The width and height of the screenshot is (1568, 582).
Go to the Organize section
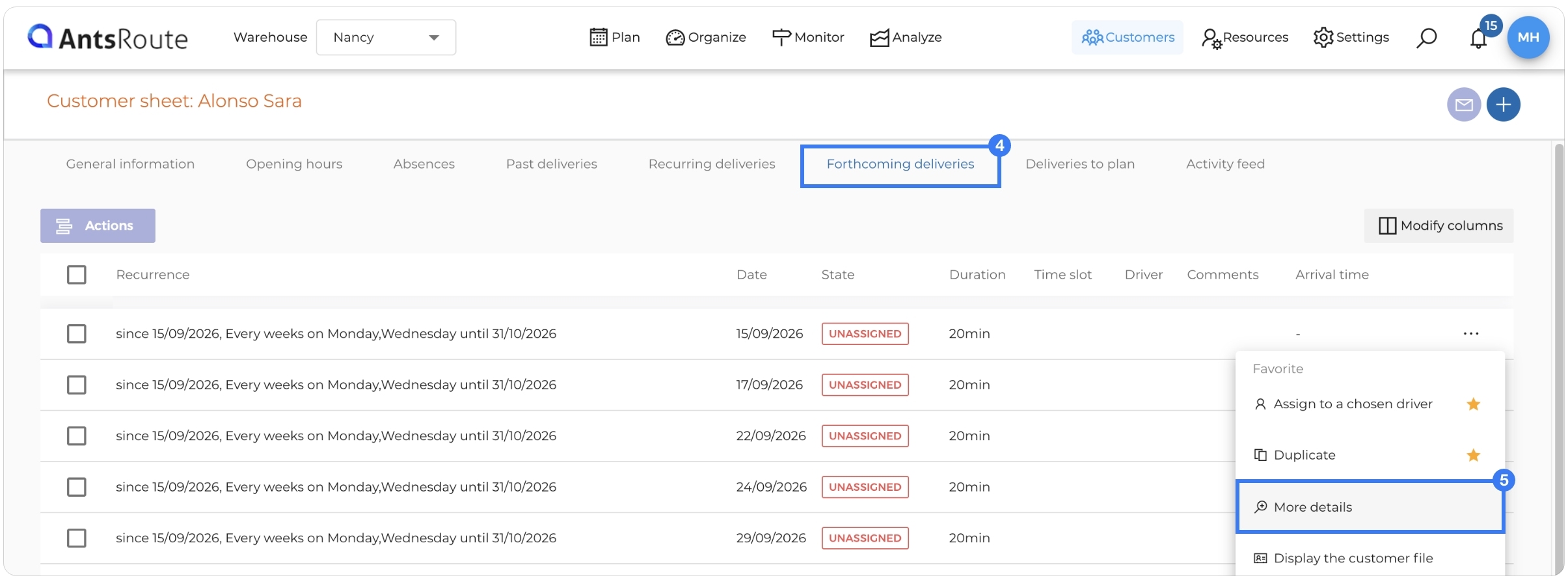click(706, 37)
